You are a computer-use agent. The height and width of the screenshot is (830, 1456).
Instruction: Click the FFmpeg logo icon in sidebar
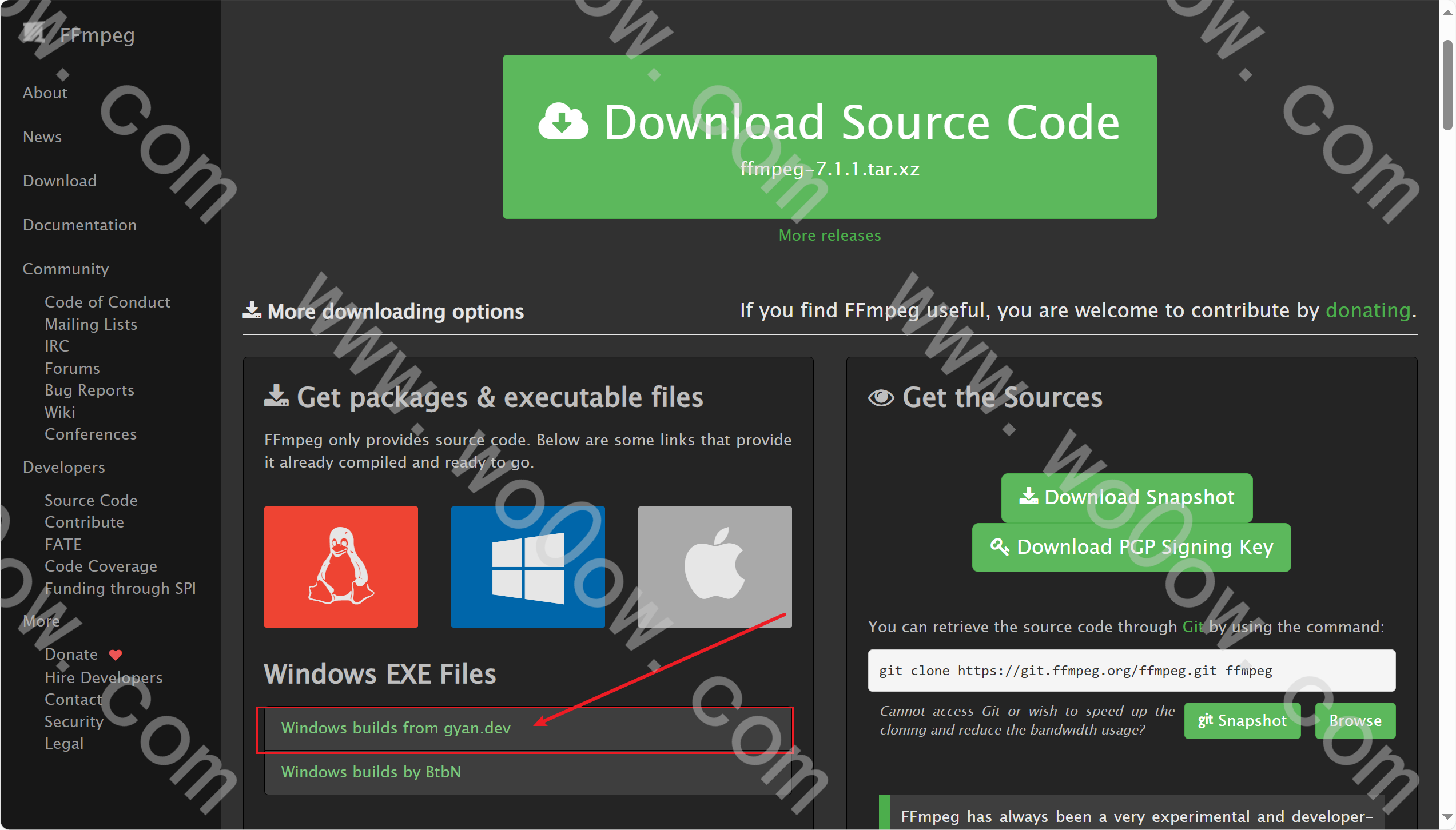[34, 33]
